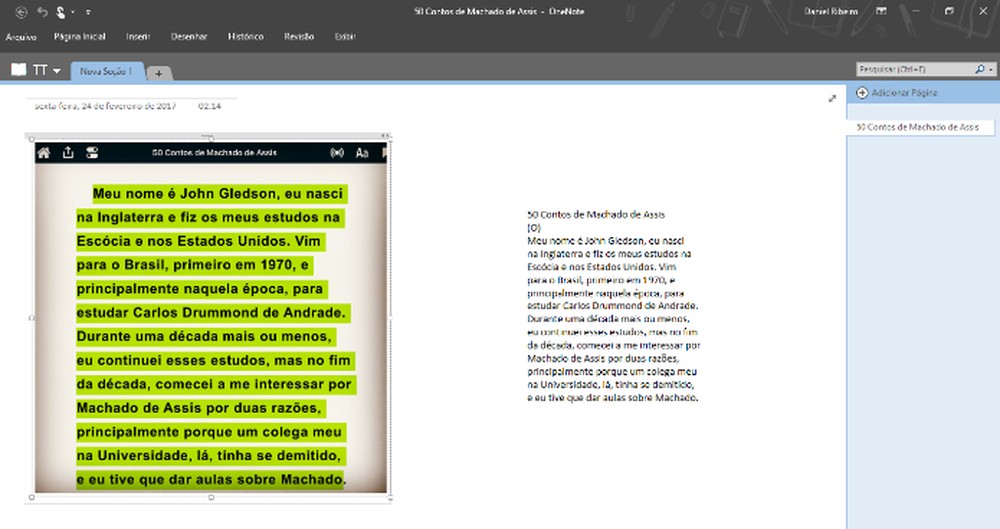
Task: Click Adicionar Página button
Action: pos(897,93)
